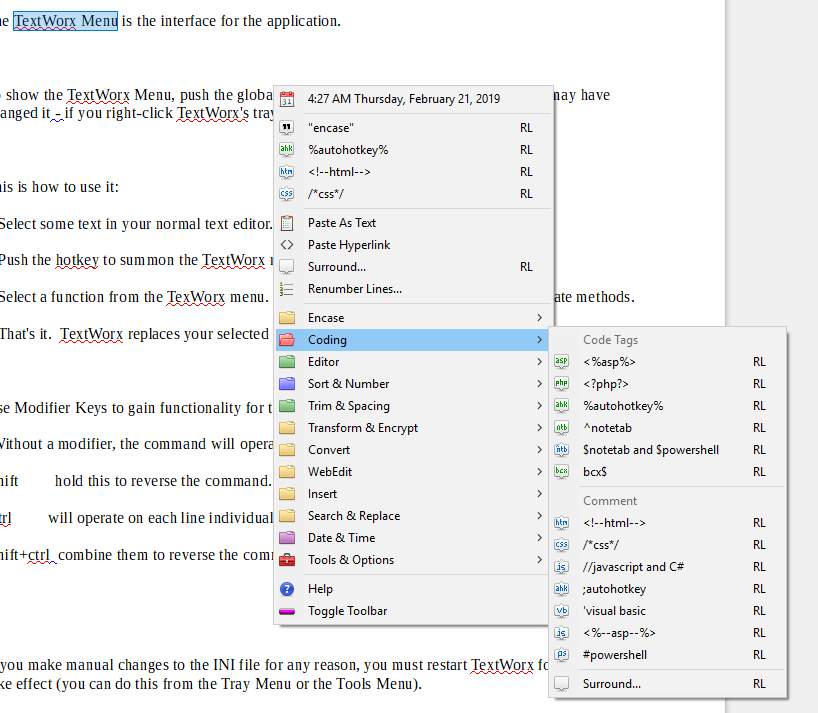Choose <!--html--> under Comment submenu

pyautogui.click(x=668, y=523)
